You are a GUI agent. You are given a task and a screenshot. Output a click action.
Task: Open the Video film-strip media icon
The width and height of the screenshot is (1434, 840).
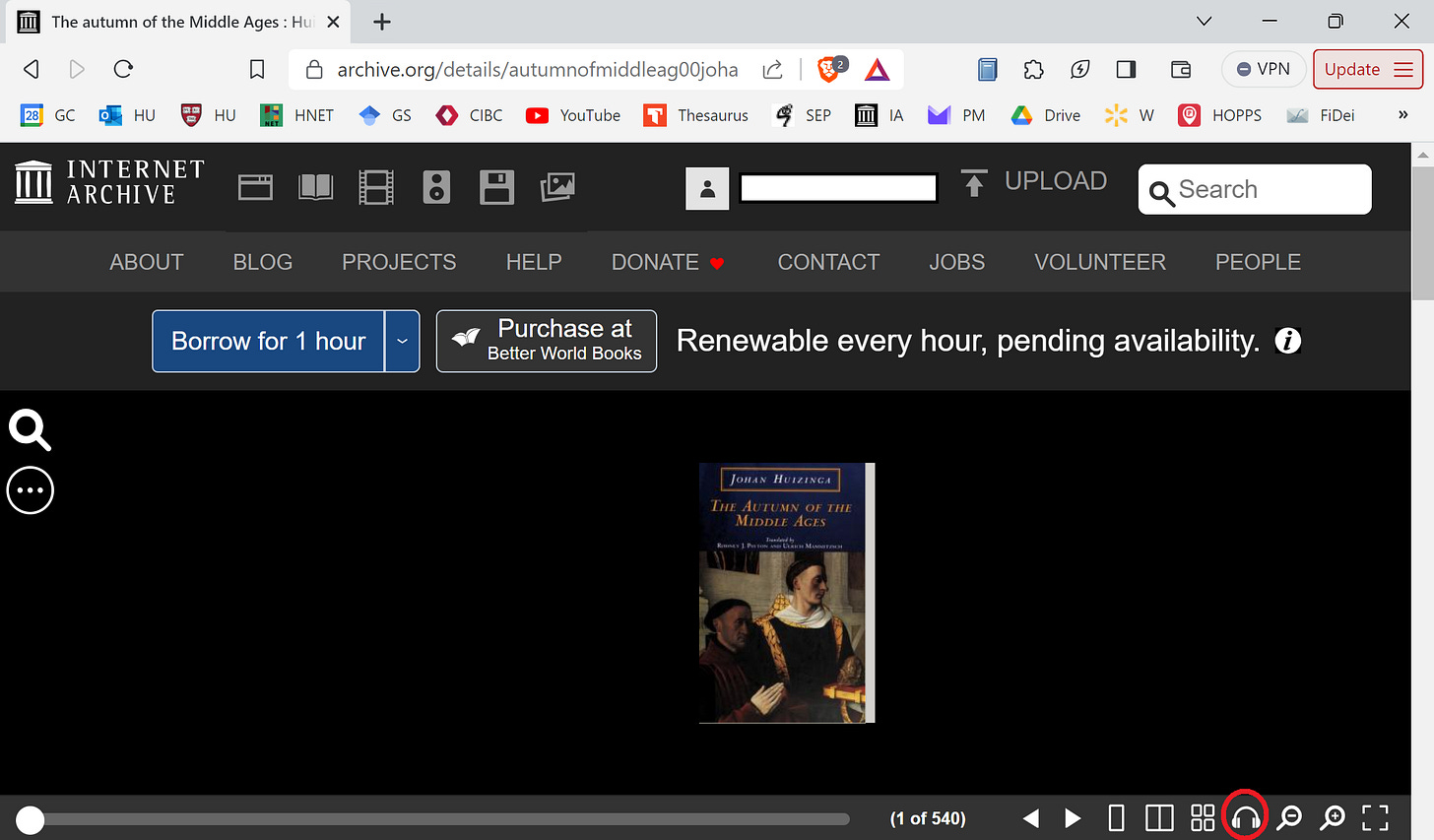(376, 187)
